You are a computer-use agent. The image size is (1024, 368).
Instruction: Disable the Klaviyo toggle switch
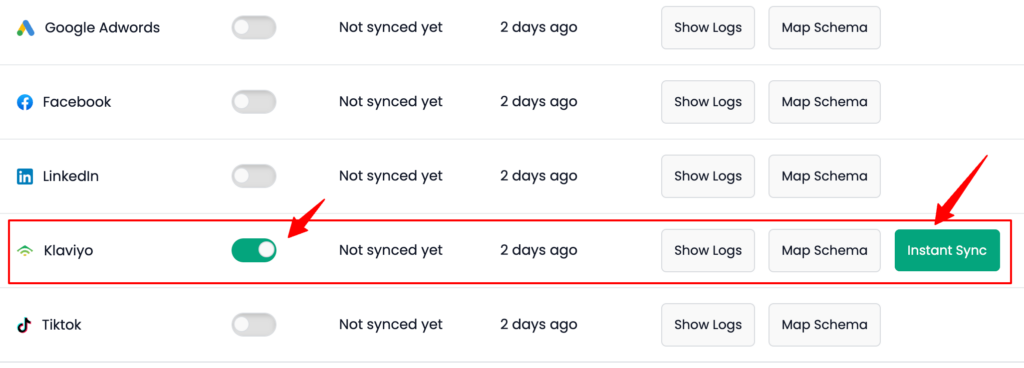[x=254, y=250]
